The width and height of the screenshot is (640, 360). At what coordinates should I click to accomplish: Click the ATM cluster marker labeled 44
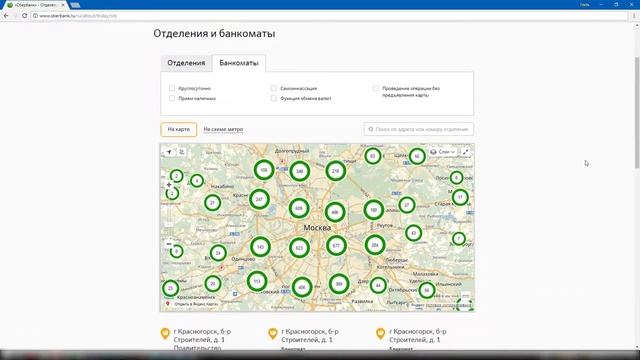pos(378,285)
